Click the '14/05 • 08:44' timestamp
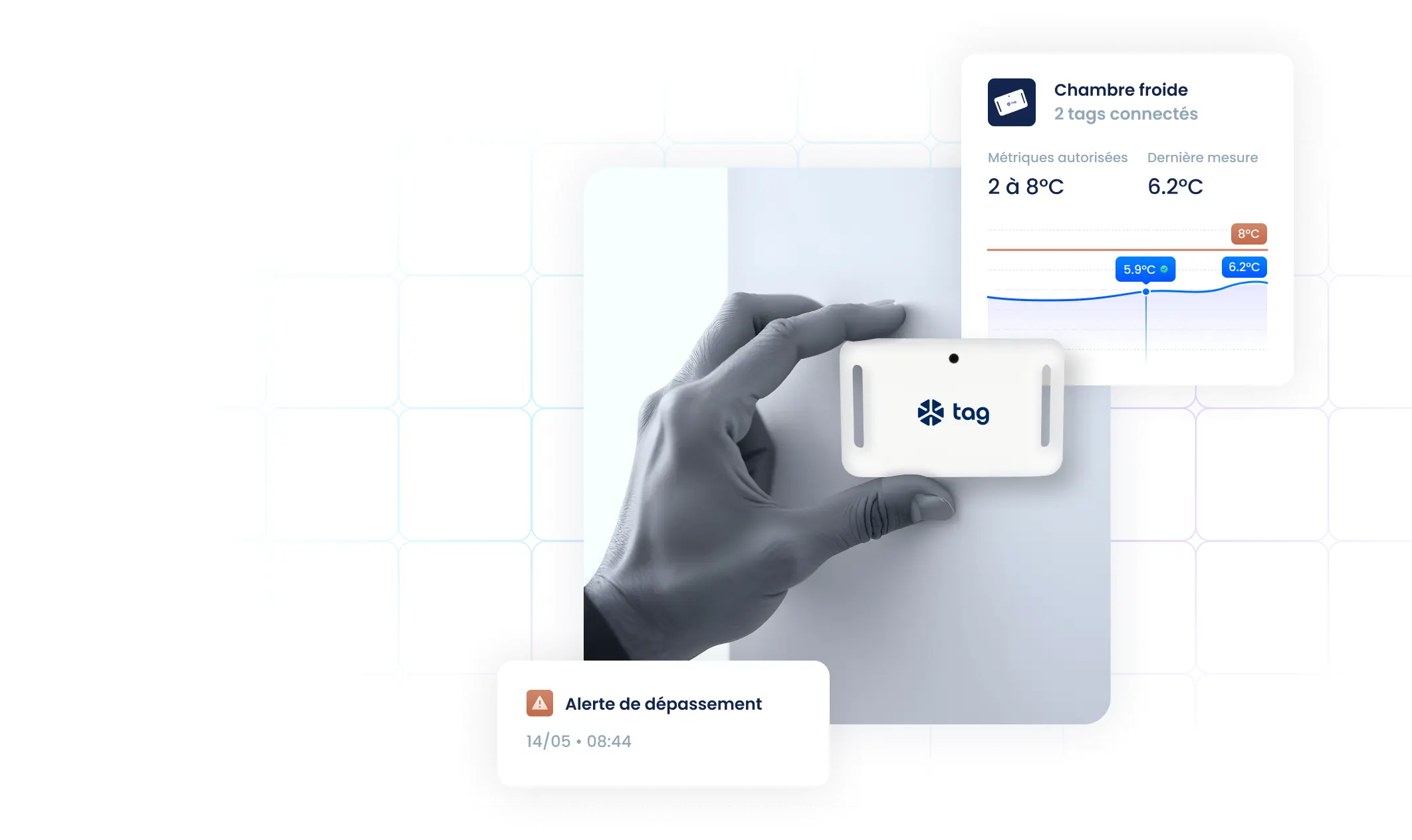 [x=579, y=741]
